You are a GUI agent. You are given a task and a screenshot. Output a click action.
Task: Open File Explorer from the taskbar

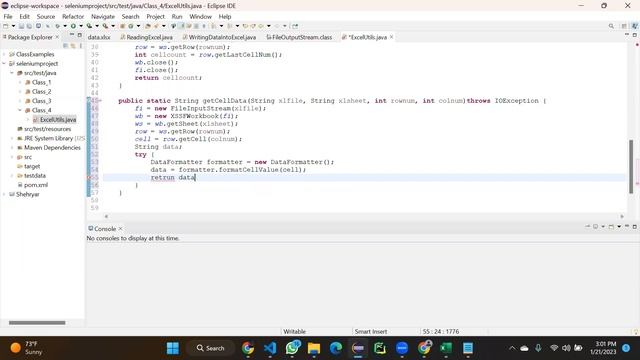[314, 348]
